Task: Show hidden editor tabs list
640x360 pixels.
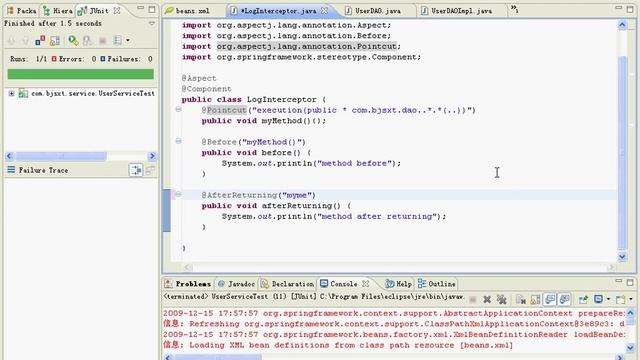Action: point(514,9)
